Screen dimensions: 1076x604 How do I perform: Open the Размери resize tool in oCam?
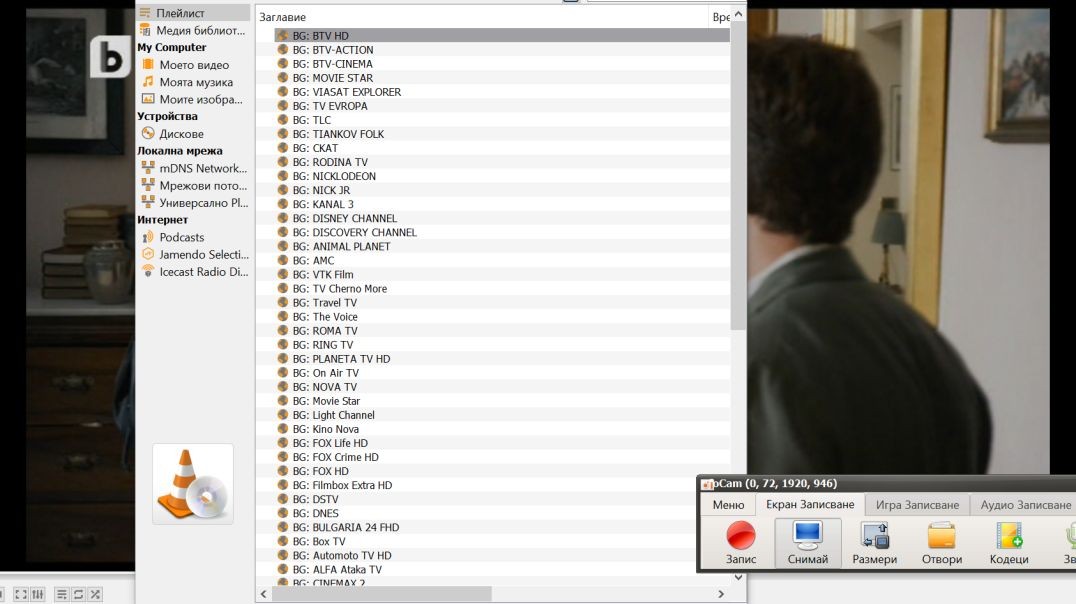[875, 542]
